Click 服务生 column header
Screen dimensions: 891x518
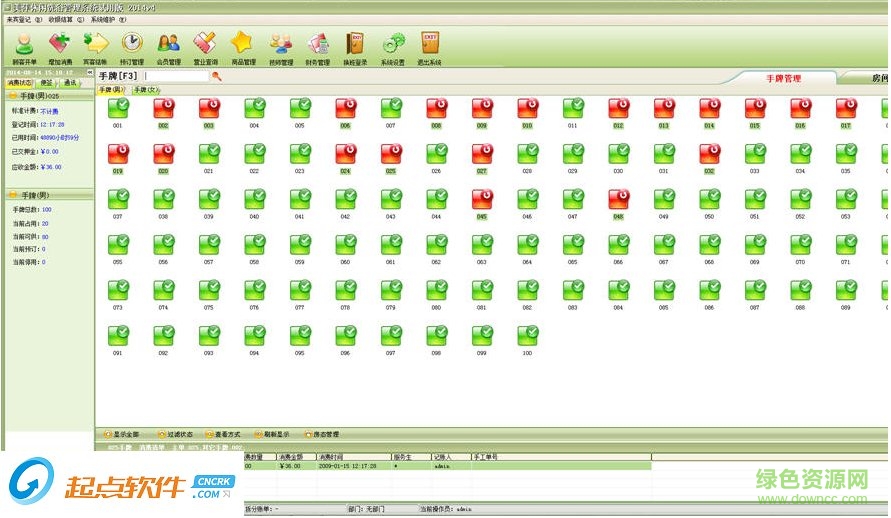411,457
